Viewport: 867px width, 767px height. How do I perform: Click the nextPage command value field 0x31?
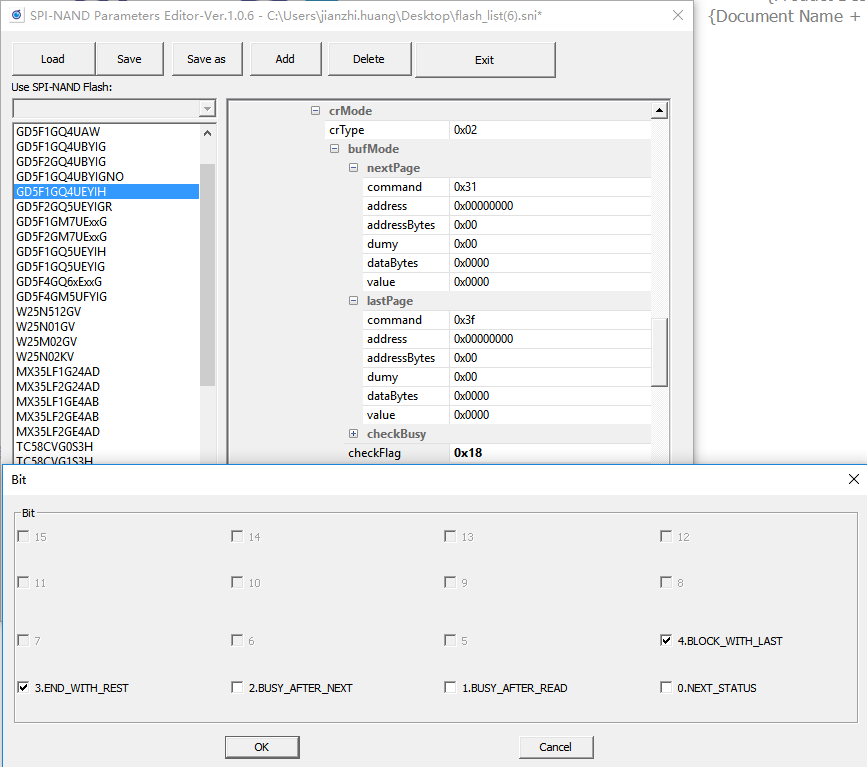[548, 187]
